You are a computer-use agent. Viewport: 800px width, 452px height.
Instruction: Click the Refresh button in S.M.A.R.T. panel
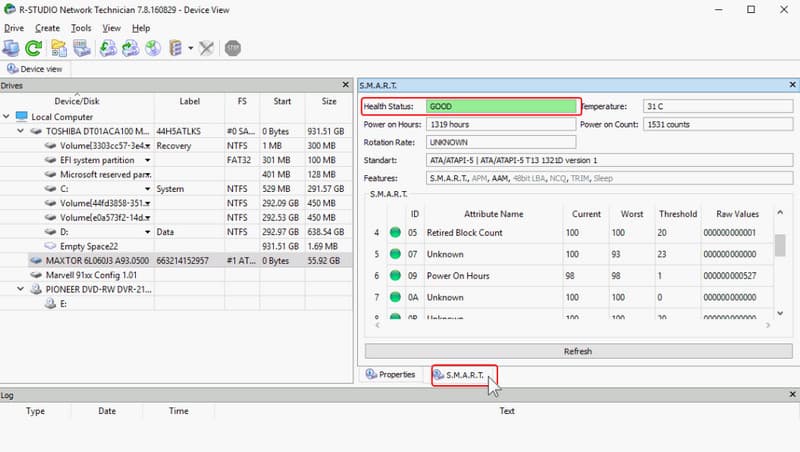pos(578,351)
